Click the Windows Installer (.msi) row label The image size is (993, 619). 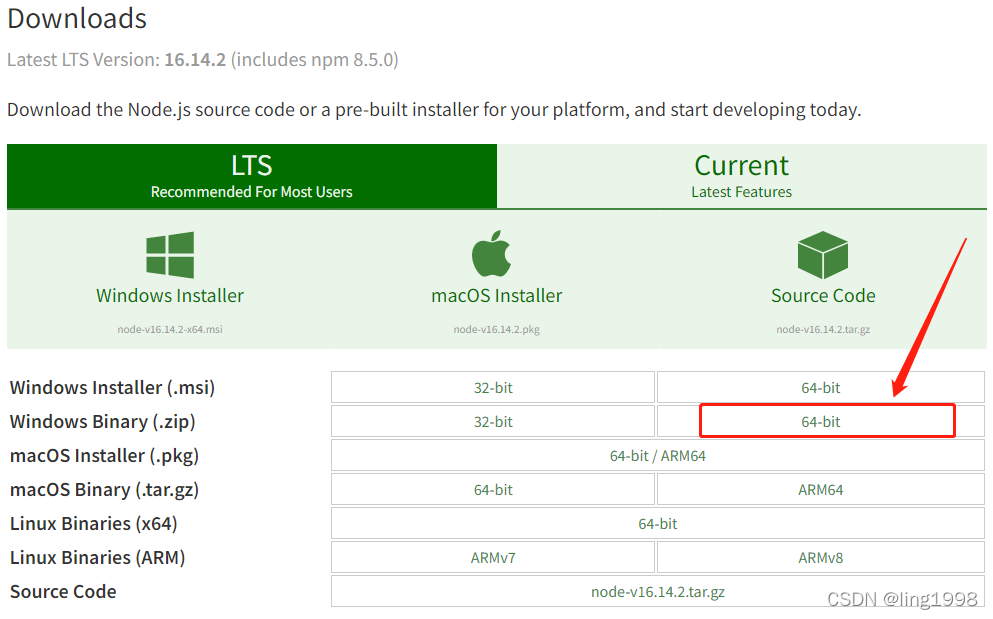[112, 388]
